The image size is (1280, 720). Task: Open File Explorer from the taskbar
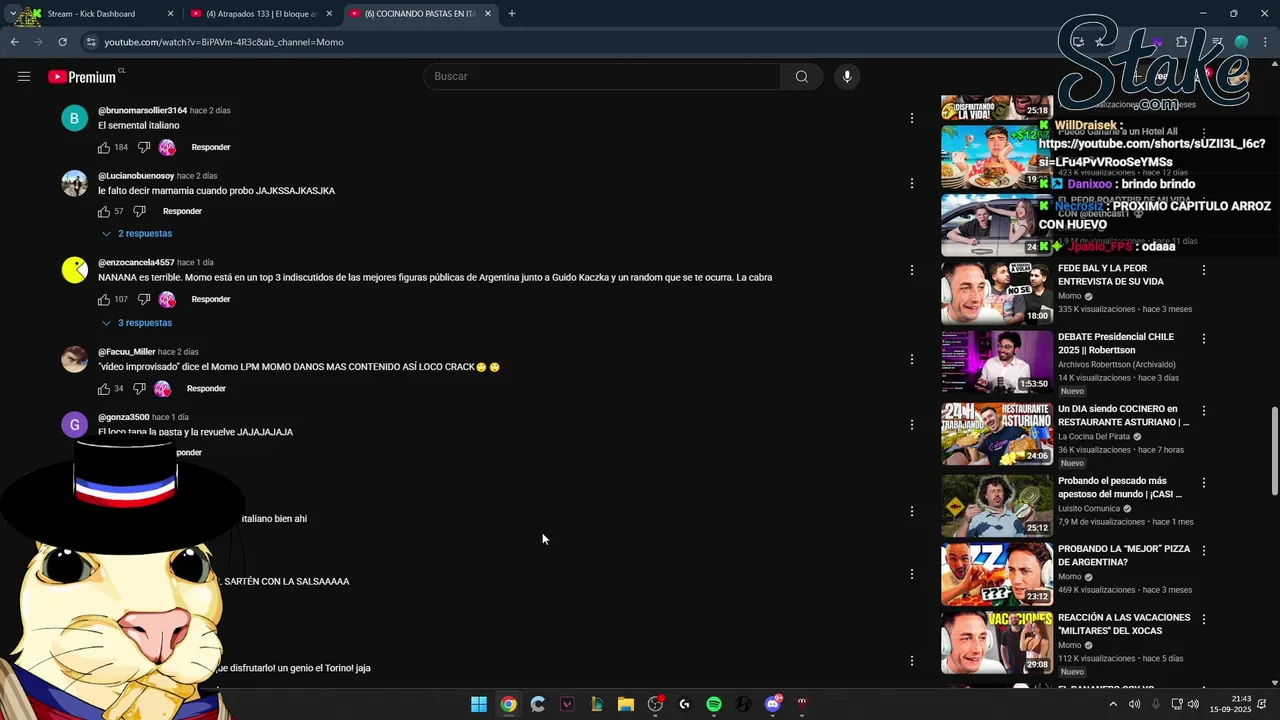click(626, 704)
